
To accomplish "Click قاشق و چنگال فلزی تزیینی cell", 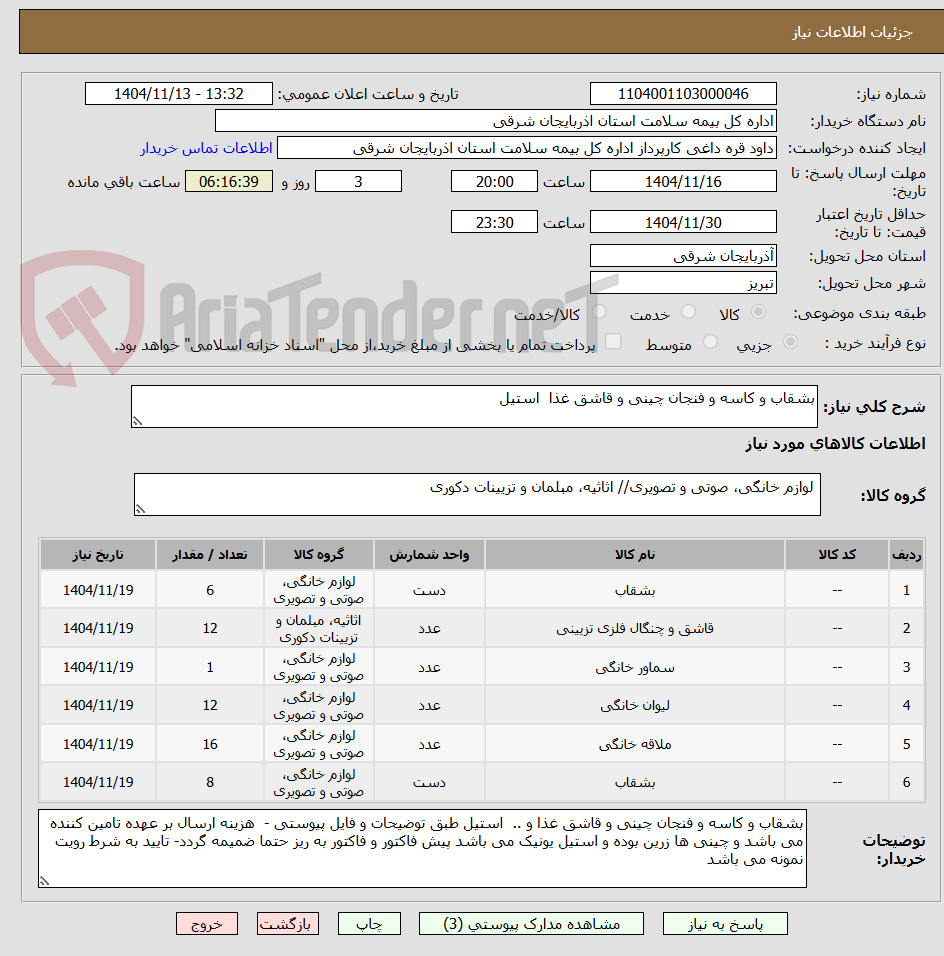I will [x=635, y=628].
